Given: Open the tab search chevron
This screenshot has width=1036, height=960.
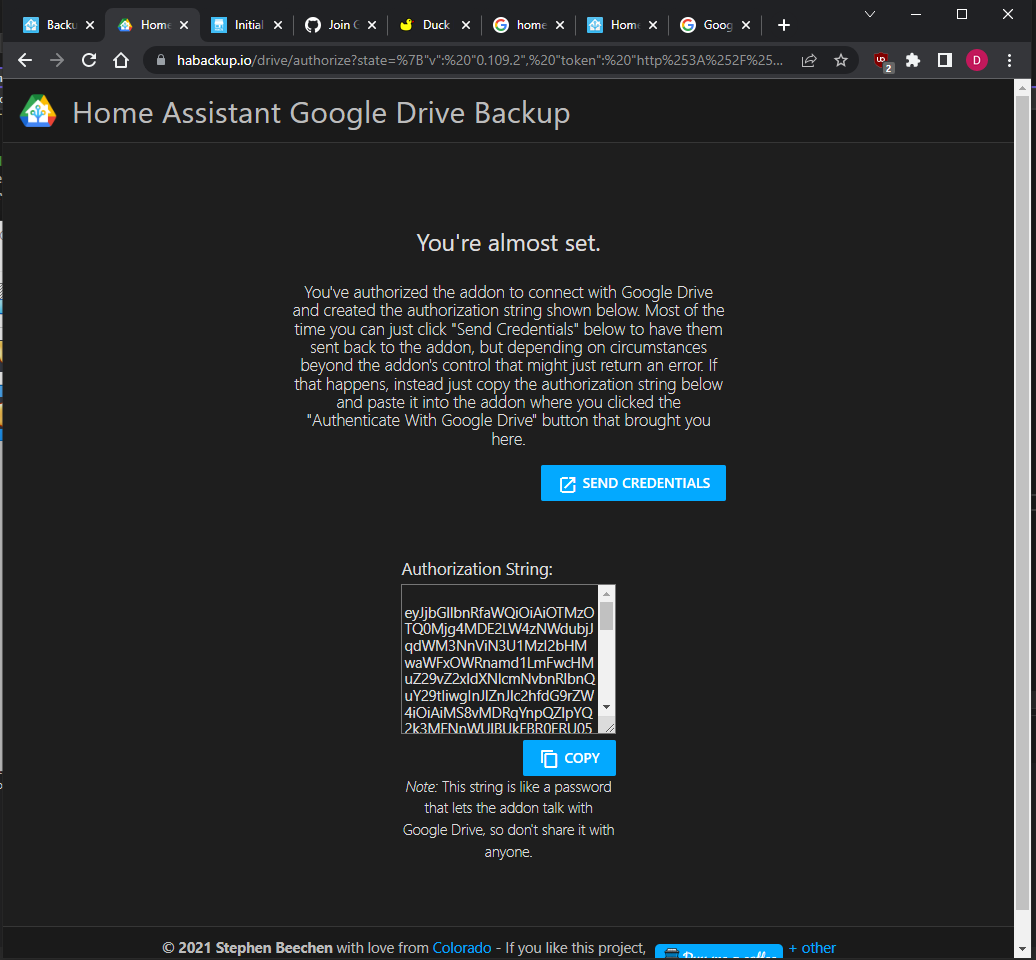Looking at the screenshot, I should (870, 14).
